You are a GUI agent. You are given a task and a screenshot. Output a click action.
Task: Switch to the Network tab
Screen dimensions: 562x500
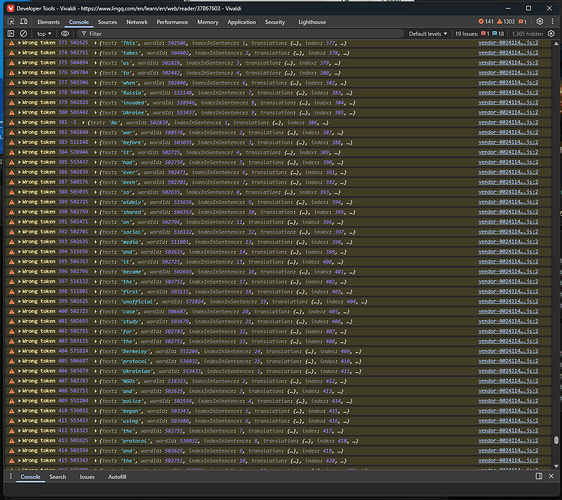[x=137, y=22]
